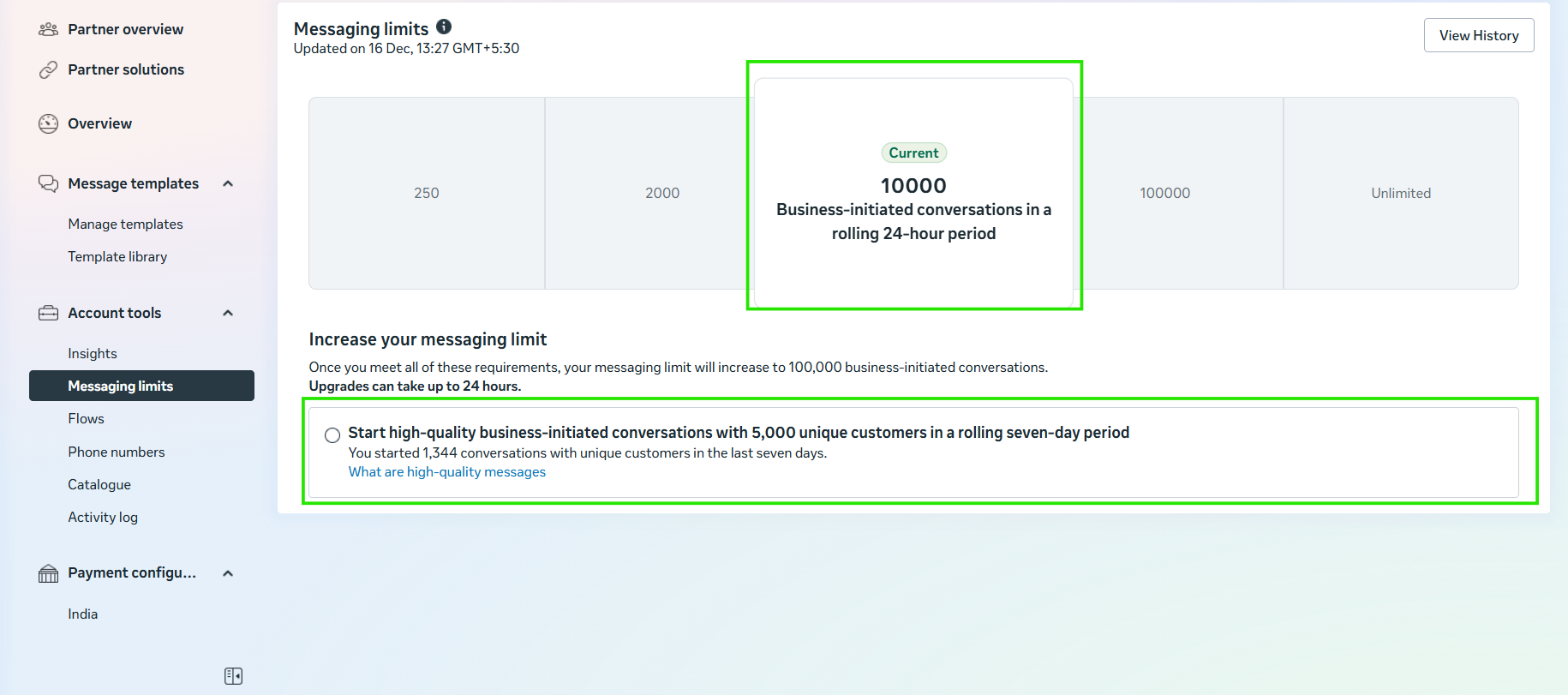
Task: Select India under Payment configuration
Action: pos(82,614)
